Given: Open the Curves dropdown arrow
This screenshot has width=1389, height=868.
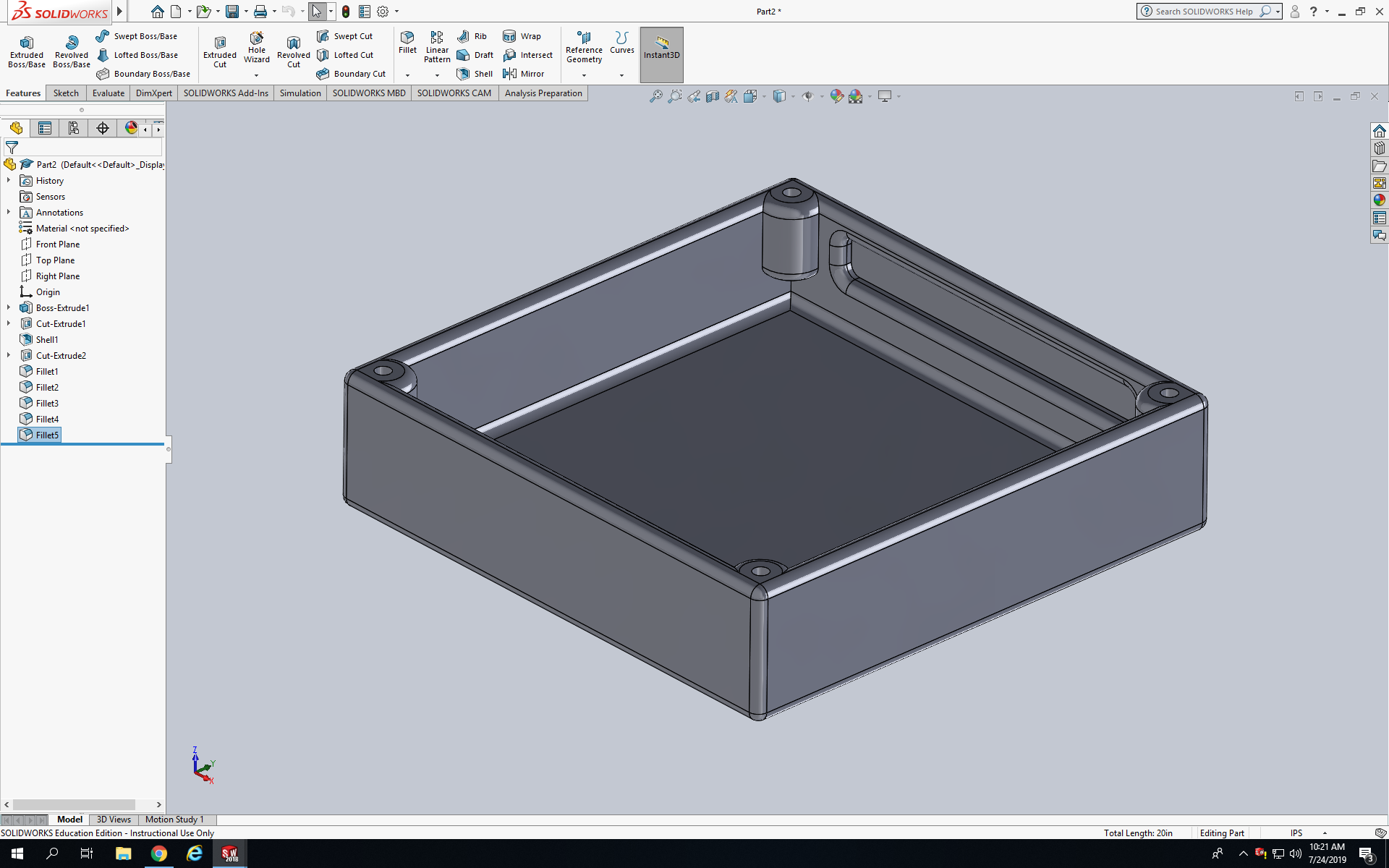Looking at the screenshot, I should pyautogui.click(x=621, y=75).
